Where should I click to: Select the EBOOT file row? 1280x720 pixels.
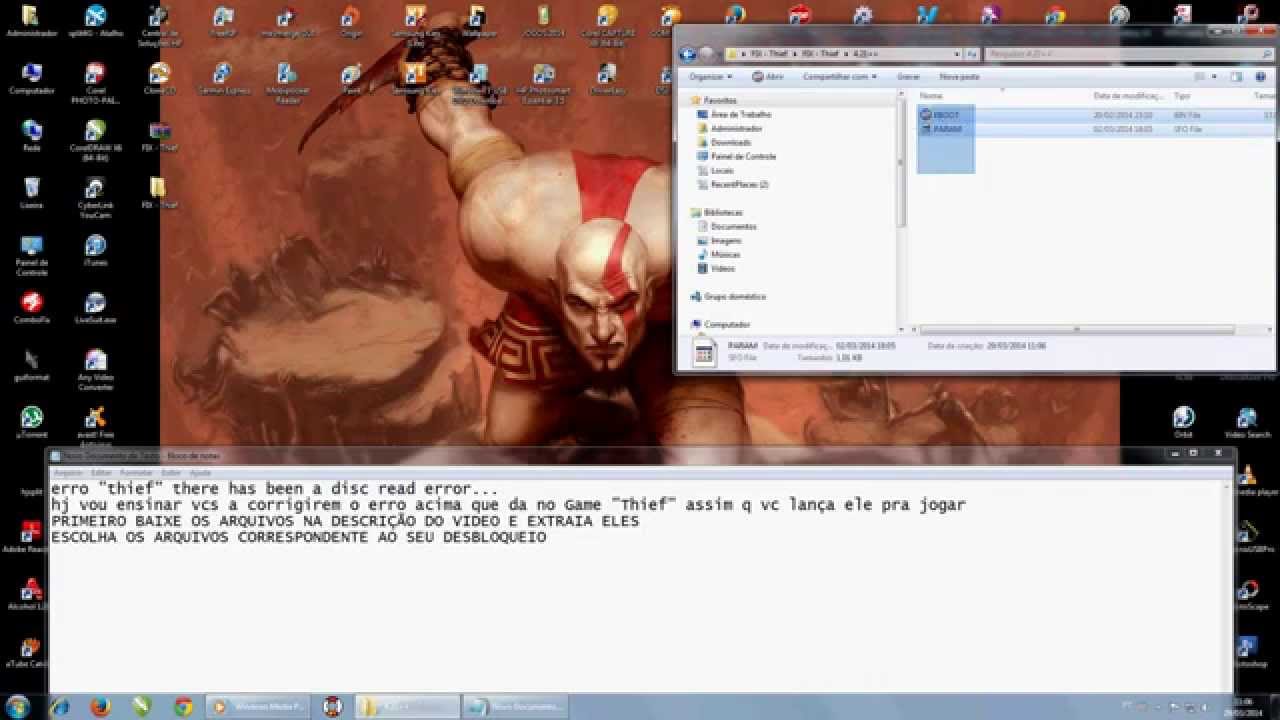(x=1096, y=115)
